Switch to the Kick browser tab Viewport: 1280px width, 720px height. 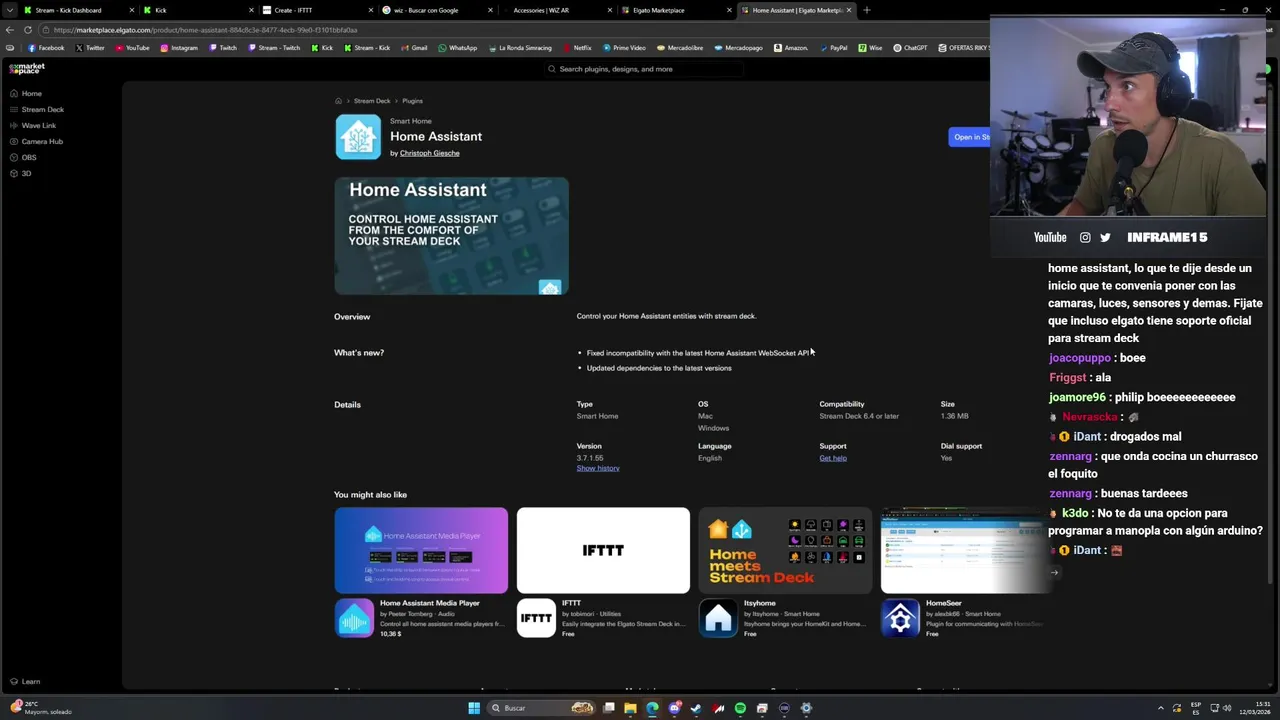(x=198, y=10)
